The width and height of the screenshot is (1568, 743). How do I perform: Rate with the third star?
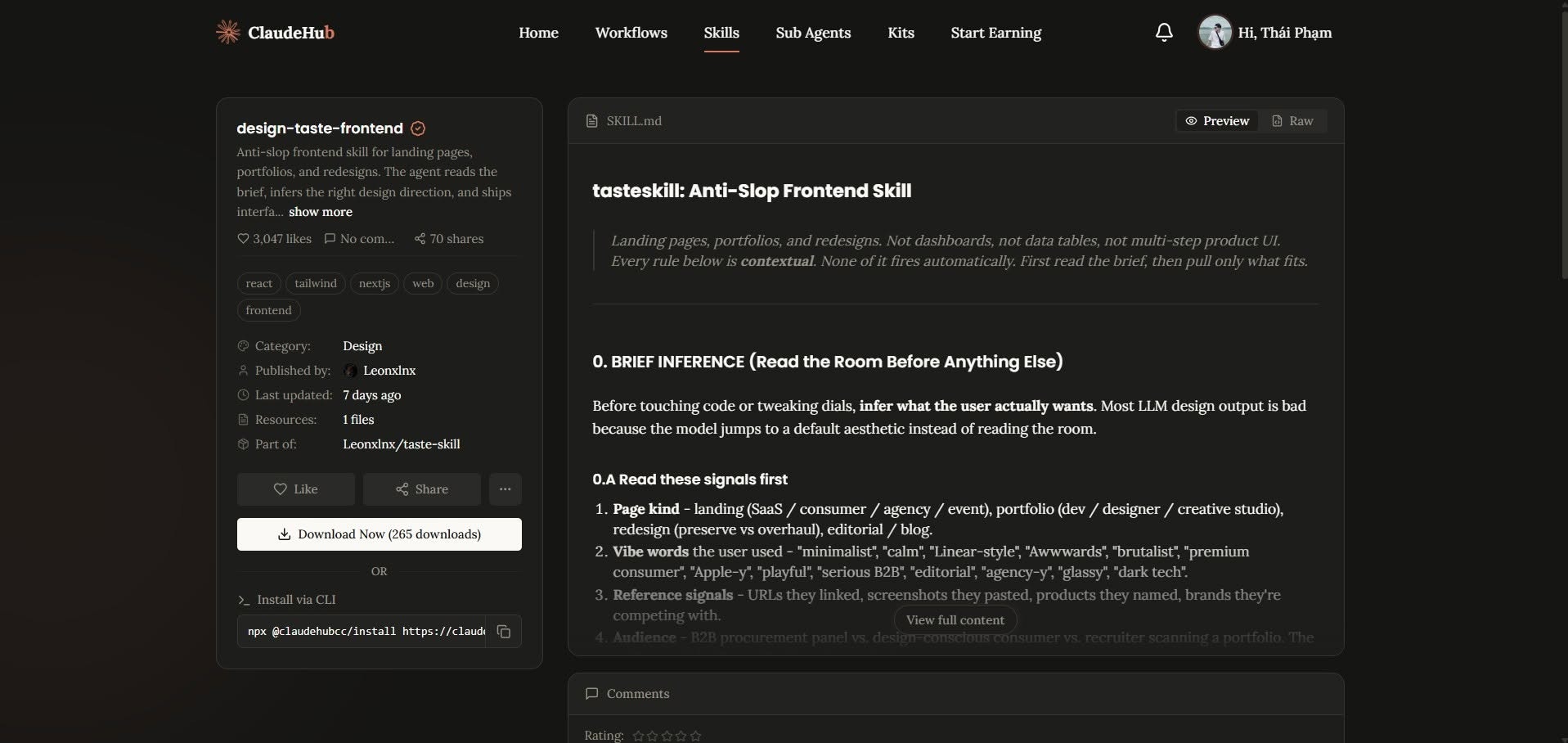pyautogui.click(x=667, y=736)
